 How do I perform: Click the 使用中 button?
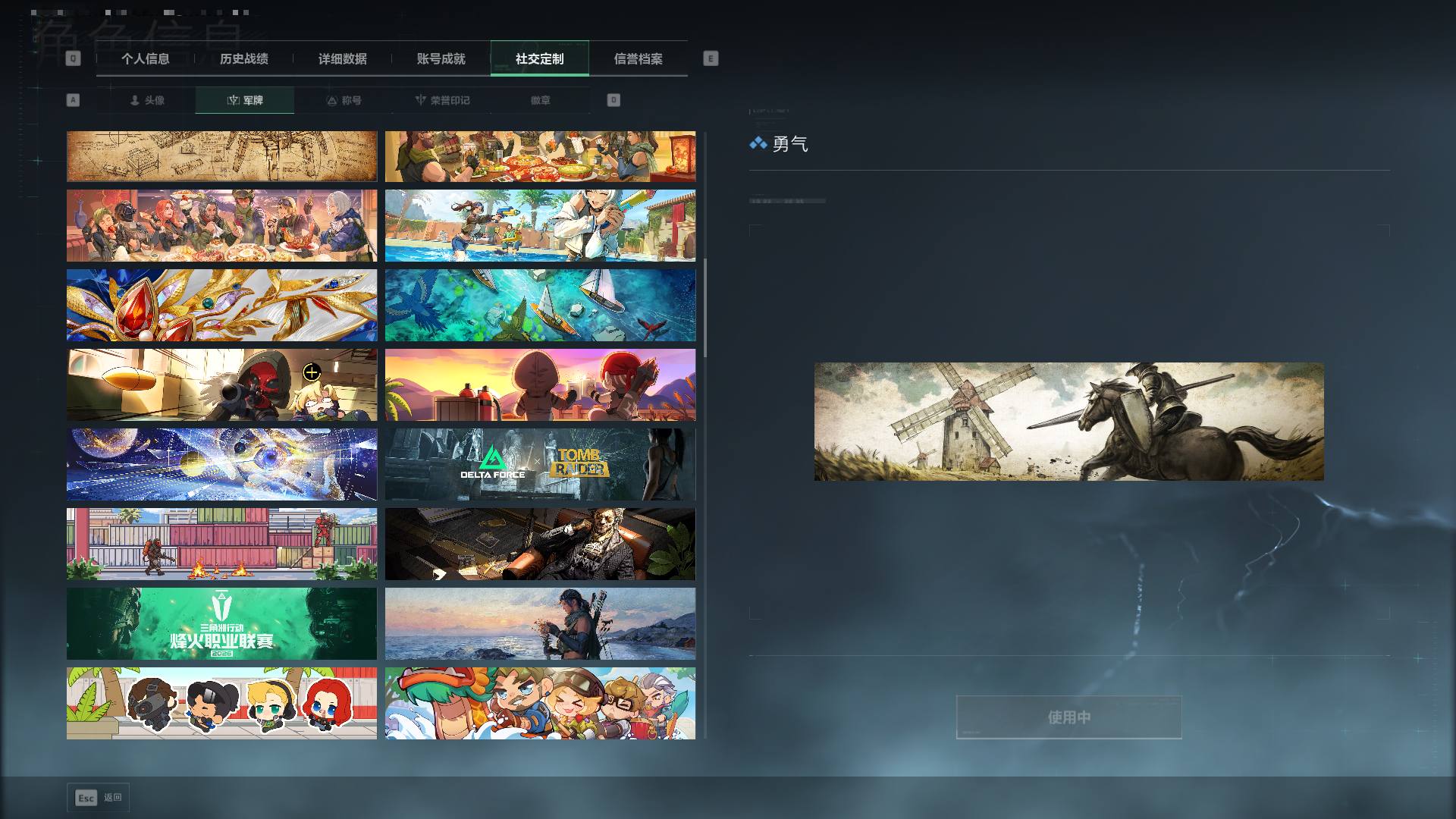(x=1069, y=717)
